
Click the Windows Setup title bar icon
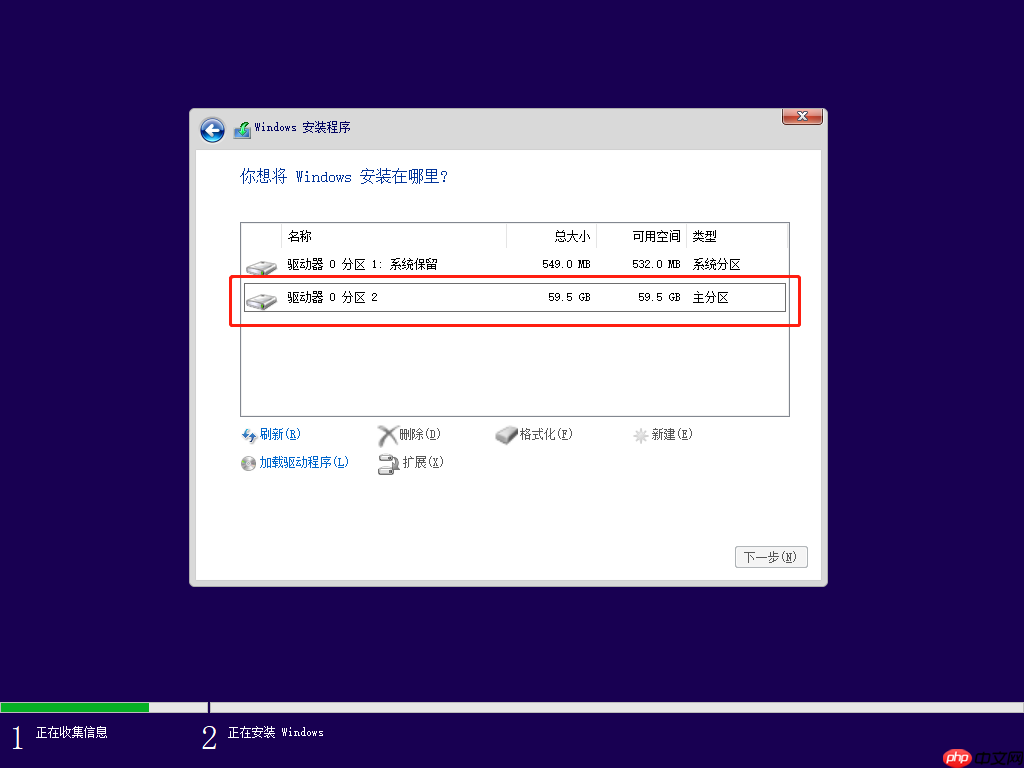241,129
